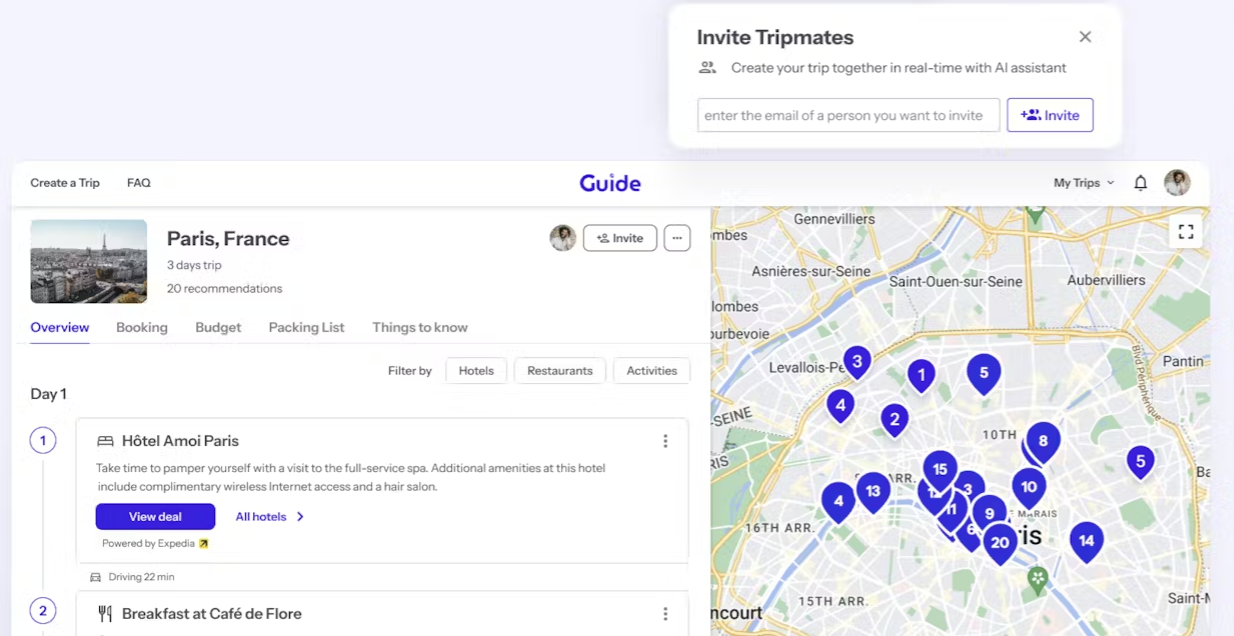The height and width of the screenshot is (636, 1234).
Task: Expand the map to fullscreen
Action: (x=1186, y=231)
